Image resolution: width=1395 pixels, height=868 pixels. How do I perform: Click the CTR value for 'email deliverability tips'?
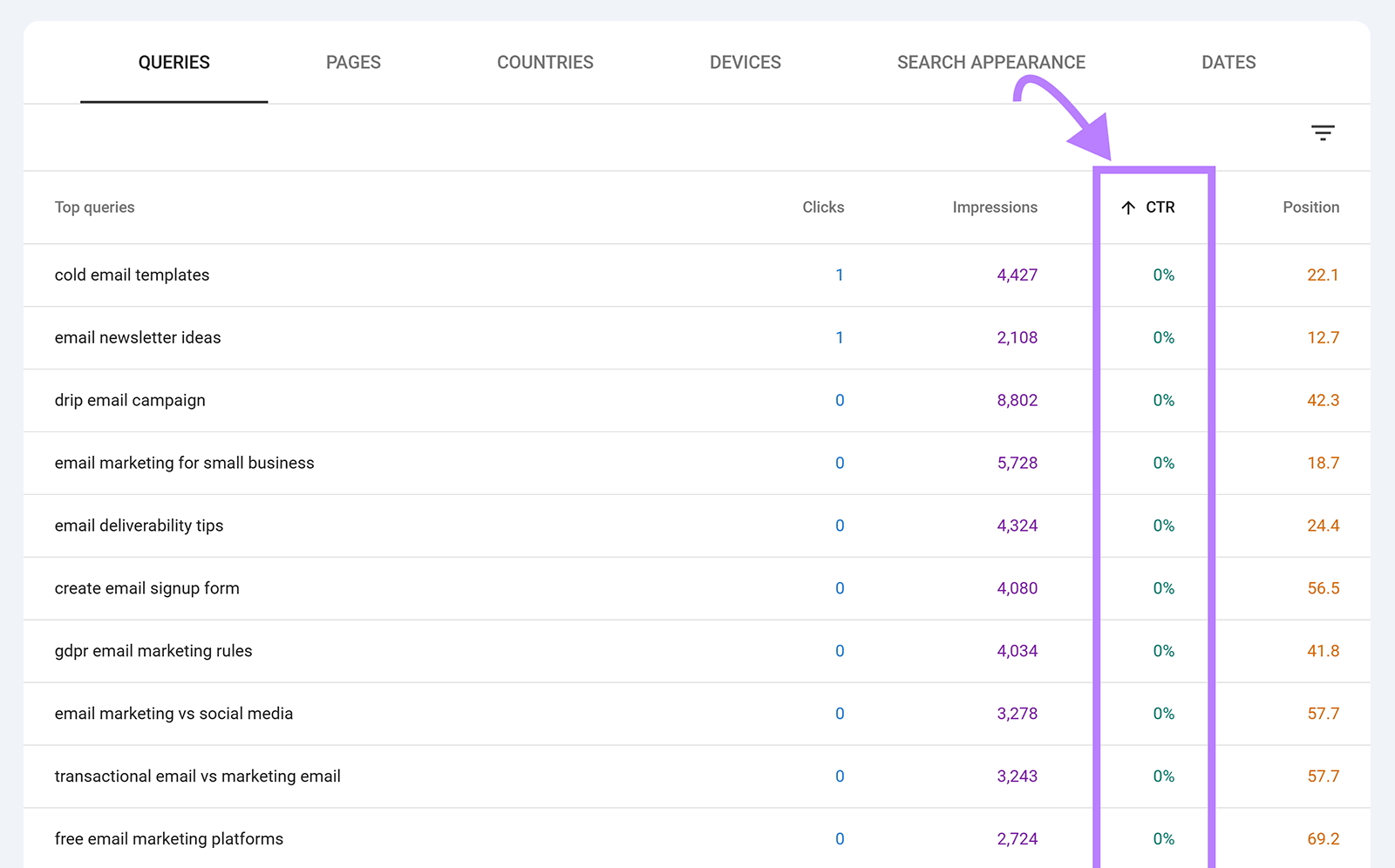1163,526
